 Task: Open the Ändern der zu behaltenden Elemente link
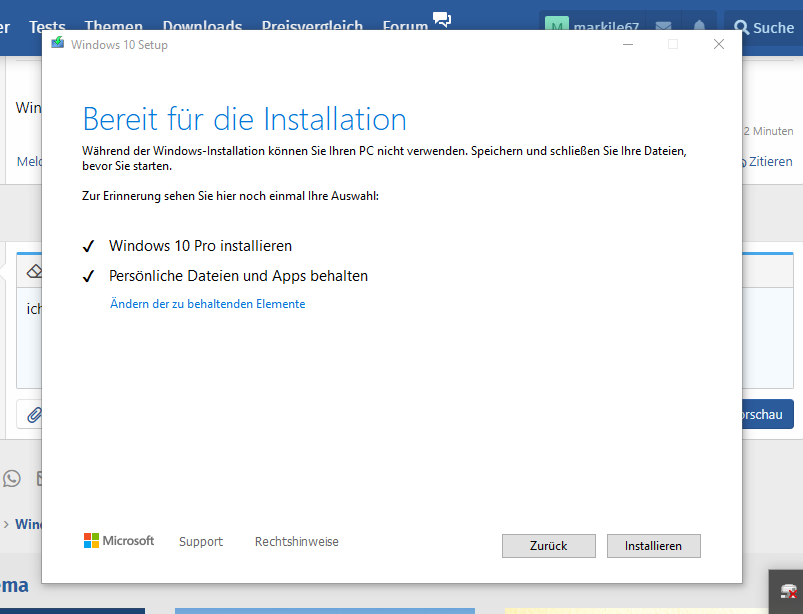click(207, 304)
